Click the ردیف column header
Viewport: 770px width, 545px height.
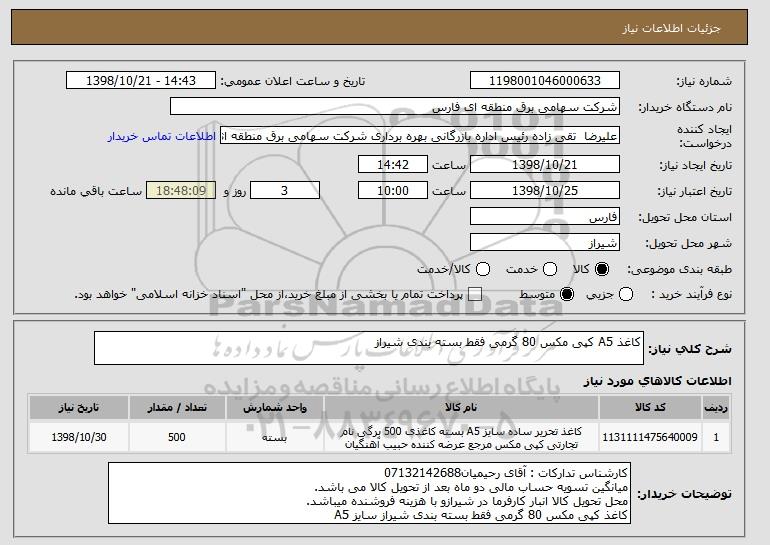pyautogui.click(x=716, y=408)
